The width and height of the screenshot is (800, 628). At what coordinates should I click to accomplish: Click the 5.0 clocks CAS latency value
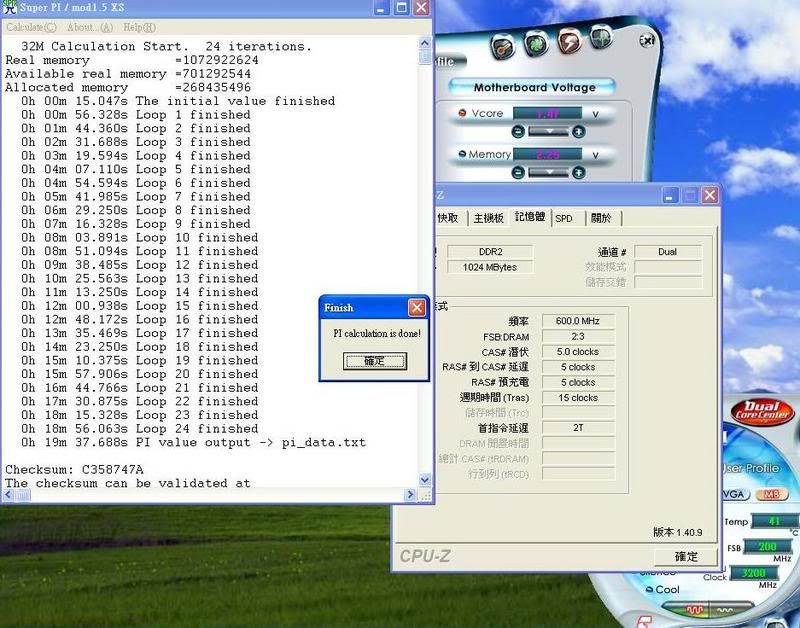point(578,351)
